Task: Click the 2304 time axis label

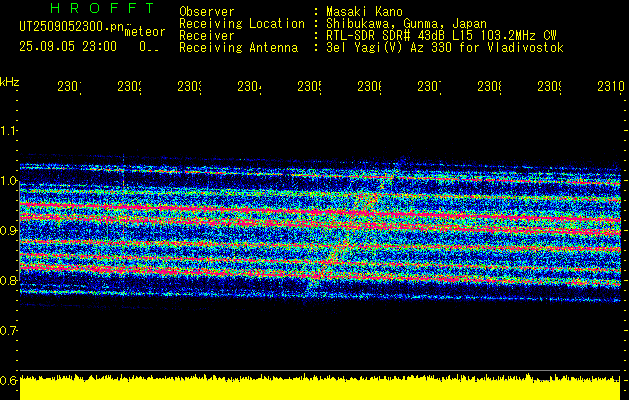Action: 250,87
